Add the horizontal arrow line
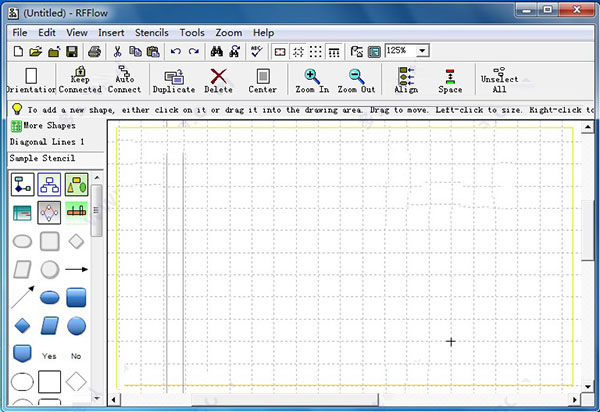The height and width of the screenshot is (412, 600). (x=77, y=270)
